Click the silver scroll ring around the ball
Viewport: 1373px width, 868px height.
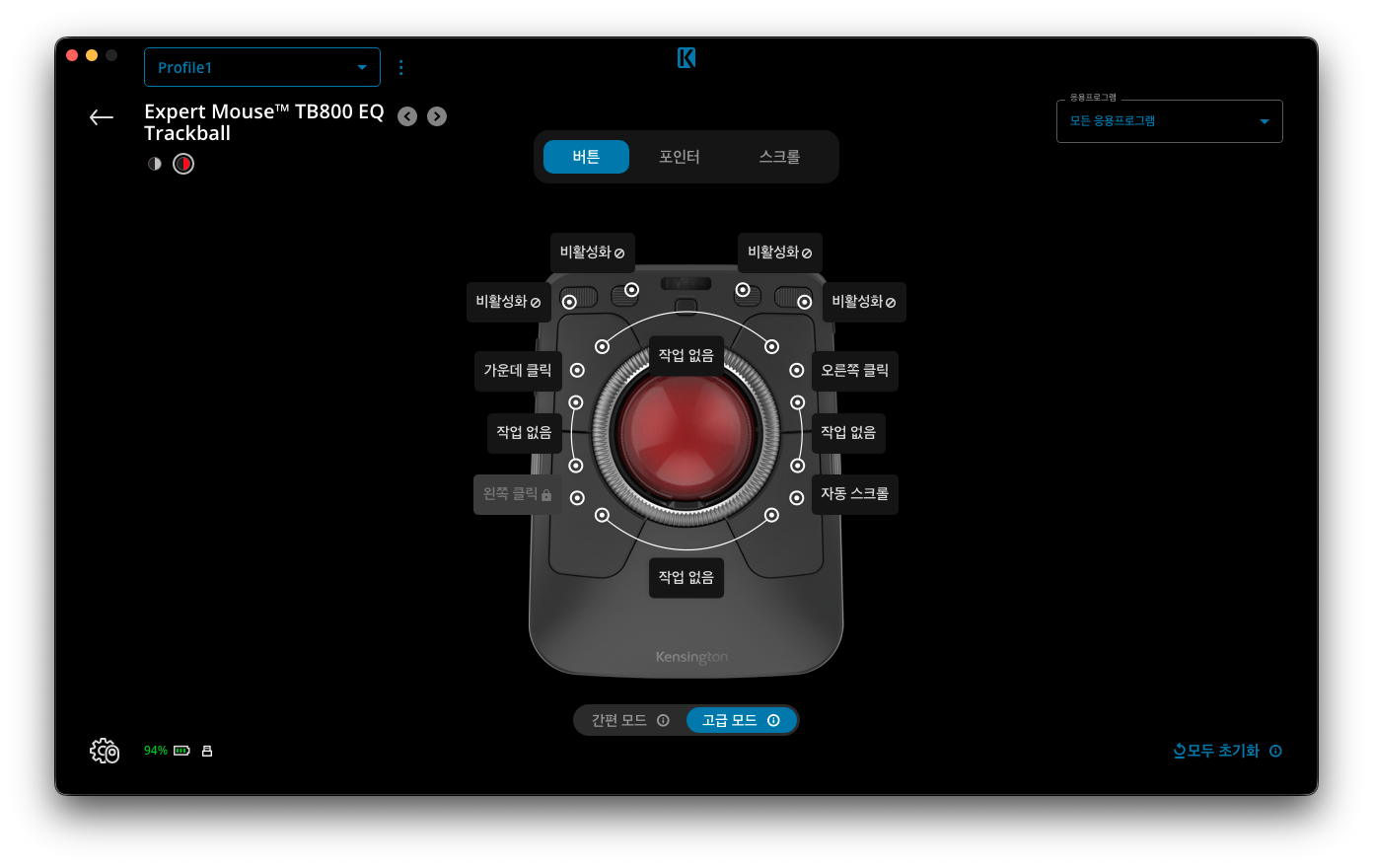pyautogui.click(x=601, y=434)
